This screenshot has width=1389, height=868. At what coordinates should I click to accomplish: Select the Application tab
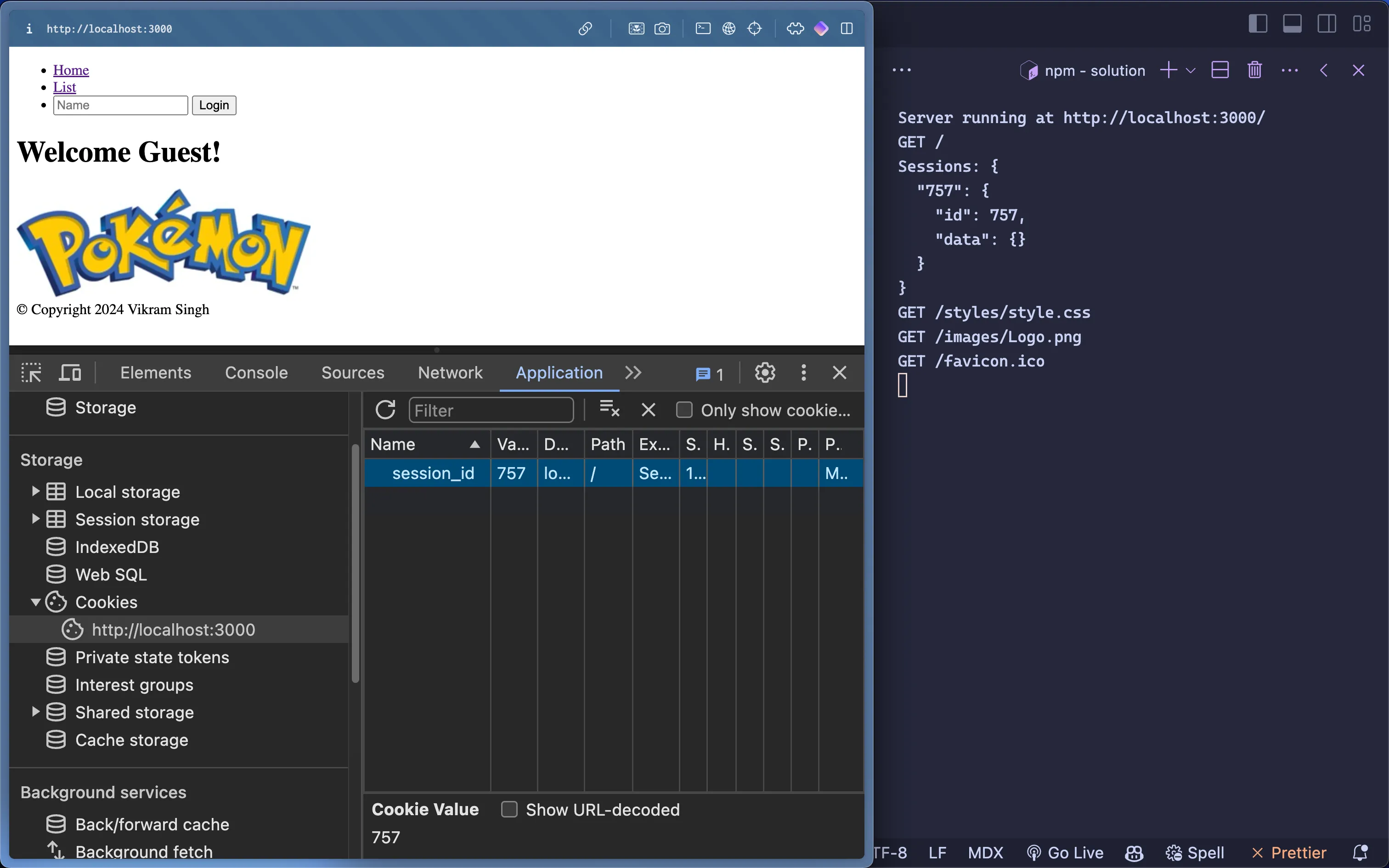[x=559, y=372]
